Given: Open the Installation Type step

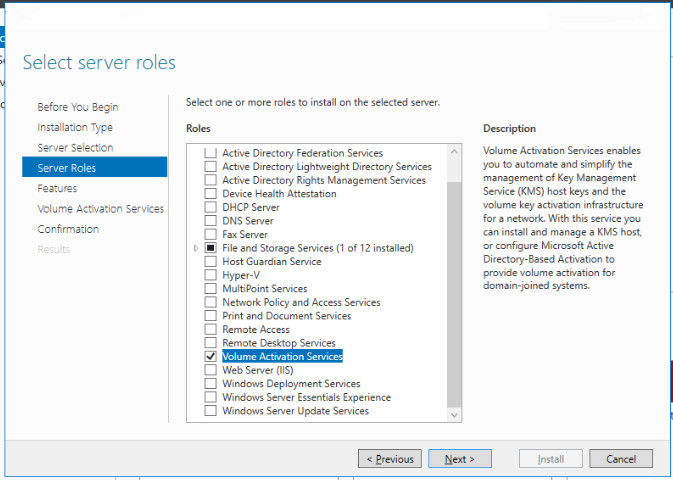Looking at the screenshot, I should tap(75, 127).
